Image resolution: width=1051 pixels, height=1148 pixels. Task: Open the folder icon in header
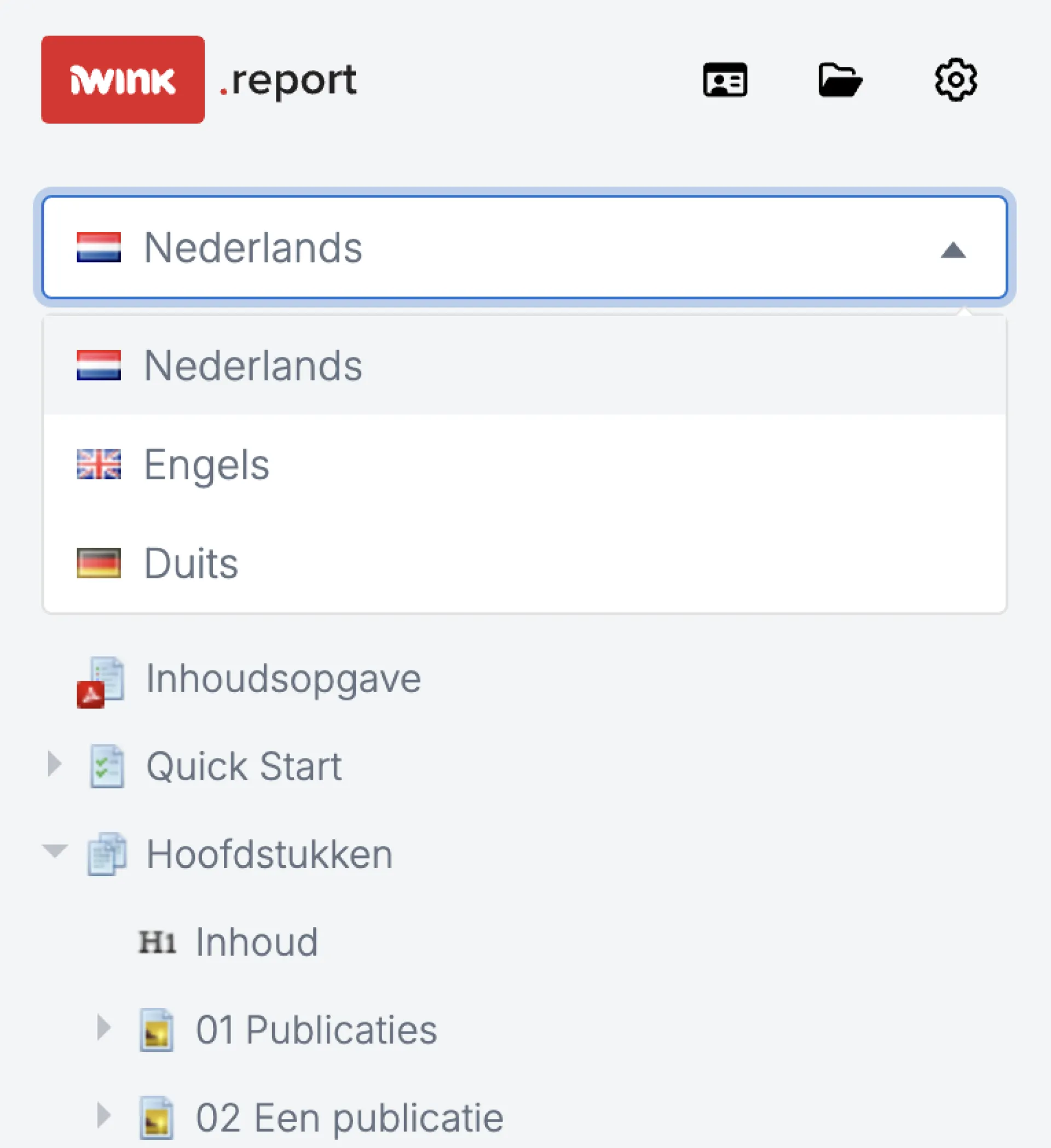pos(840,80)
